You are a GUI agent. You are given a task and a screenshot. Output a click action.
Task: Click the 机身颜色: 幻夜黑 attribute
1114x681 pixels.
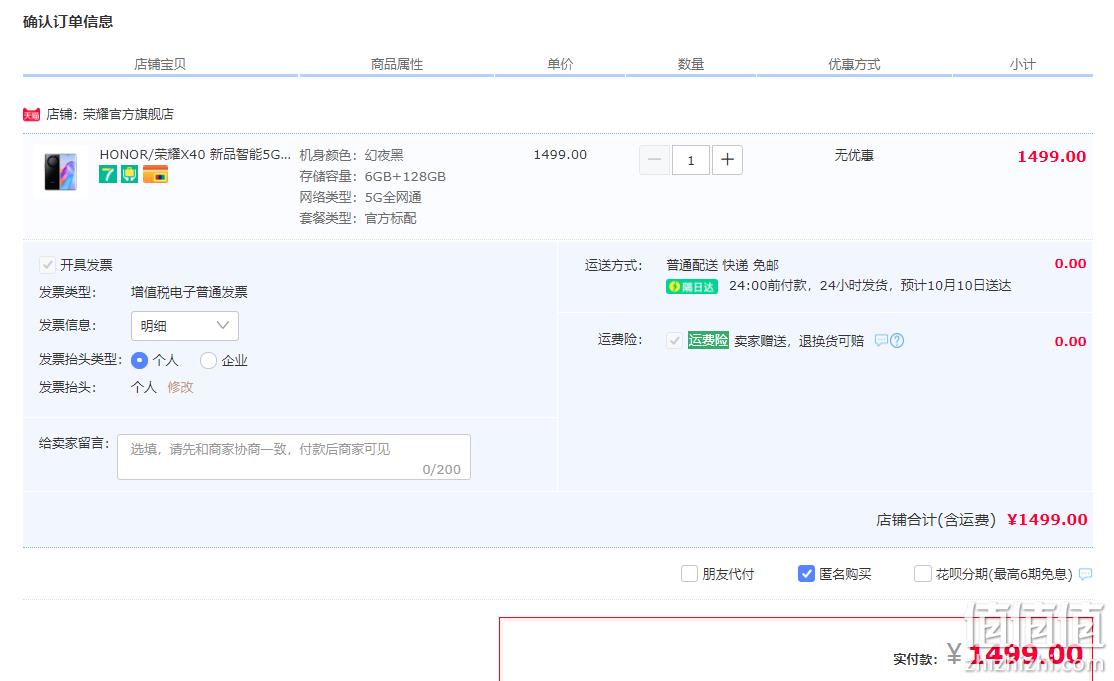pos(352,155)
